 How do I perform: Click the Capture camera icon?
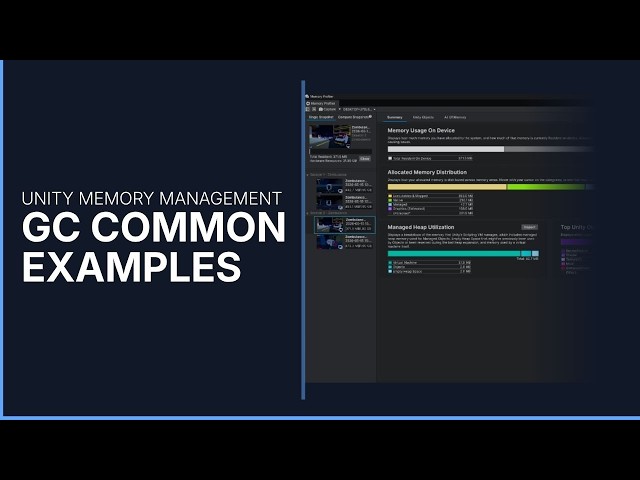(x=321, y=109)
